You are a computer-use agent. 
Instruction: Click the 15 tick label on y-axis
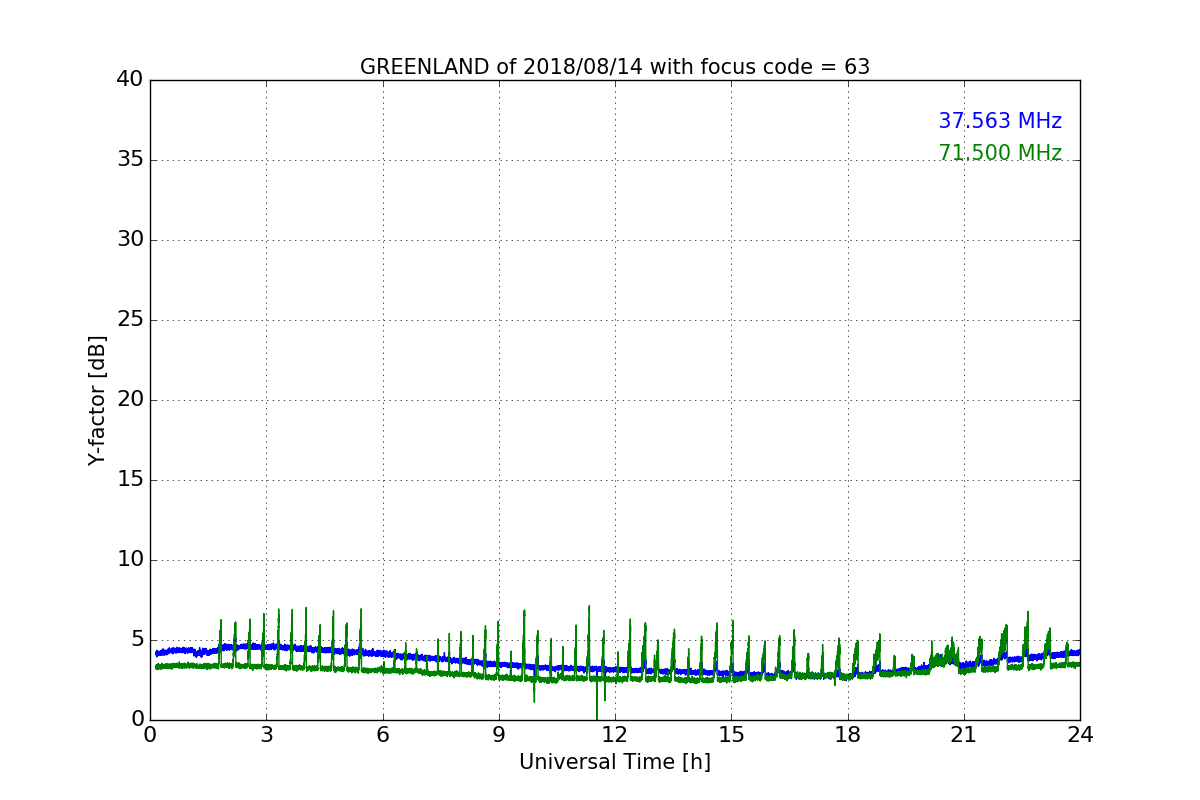click(x=130, y=480)
